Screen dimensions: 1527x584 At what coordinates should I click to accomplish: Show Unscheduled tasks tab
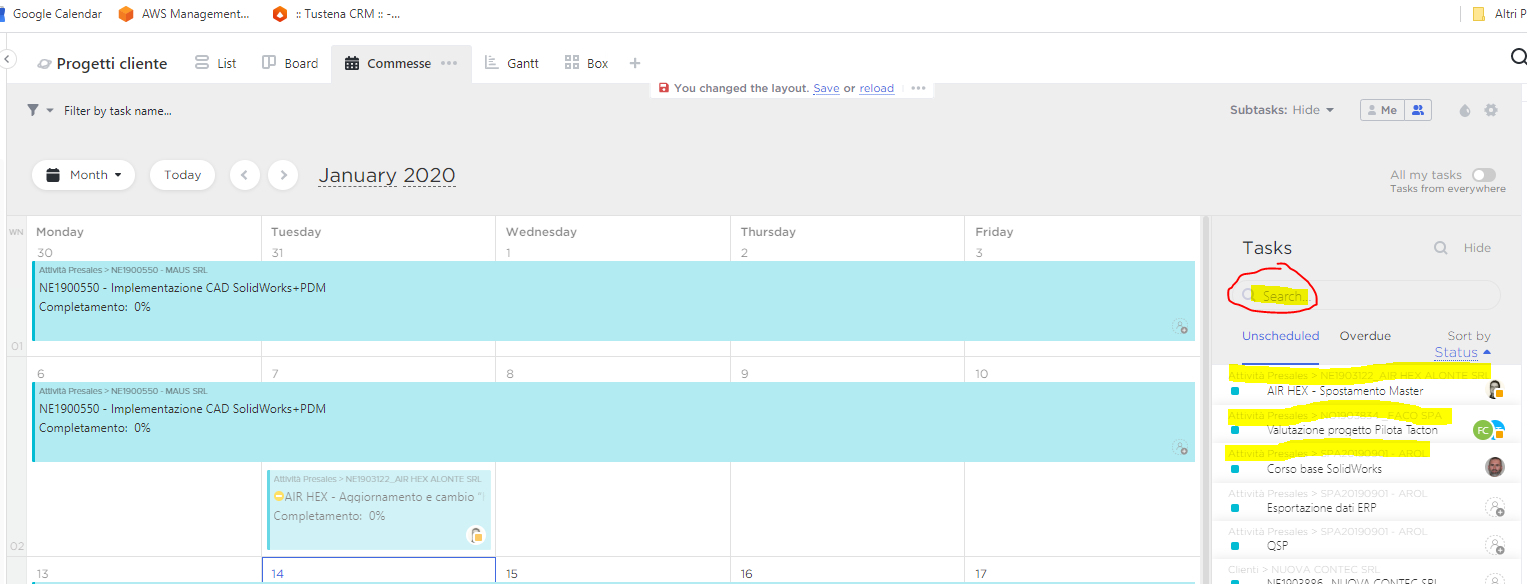(1281, 336)
